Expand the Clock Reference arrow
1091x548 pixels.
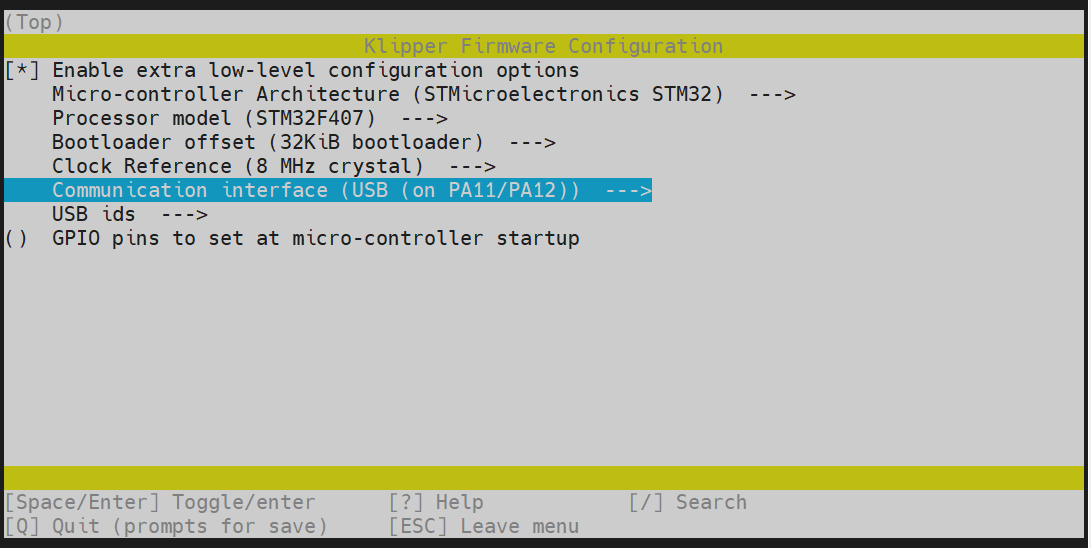(x=472, y=167)
